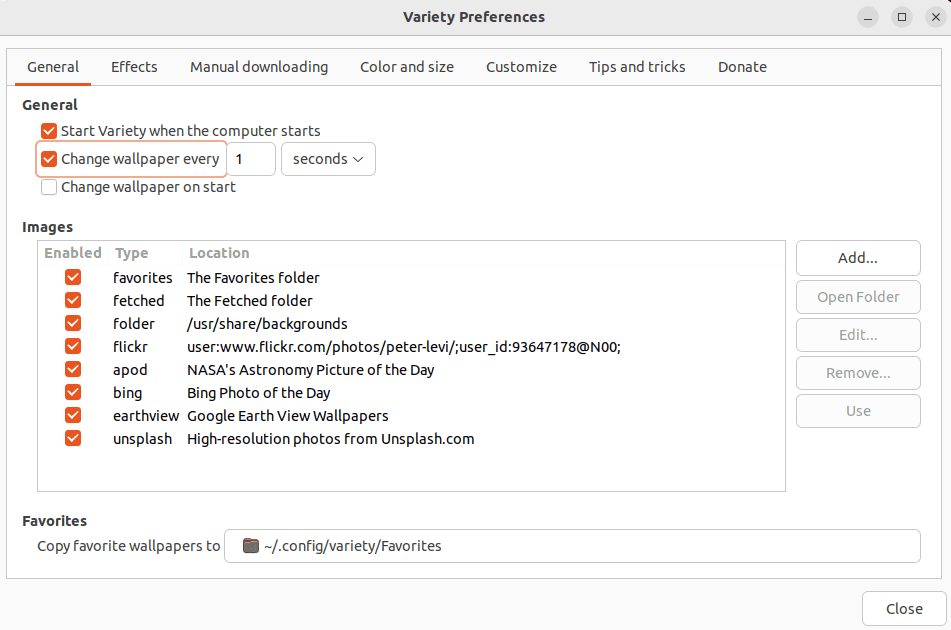This screenshot has height=630, width=951.
Task: Enable Change wallpaper on start
Action: 49,187
